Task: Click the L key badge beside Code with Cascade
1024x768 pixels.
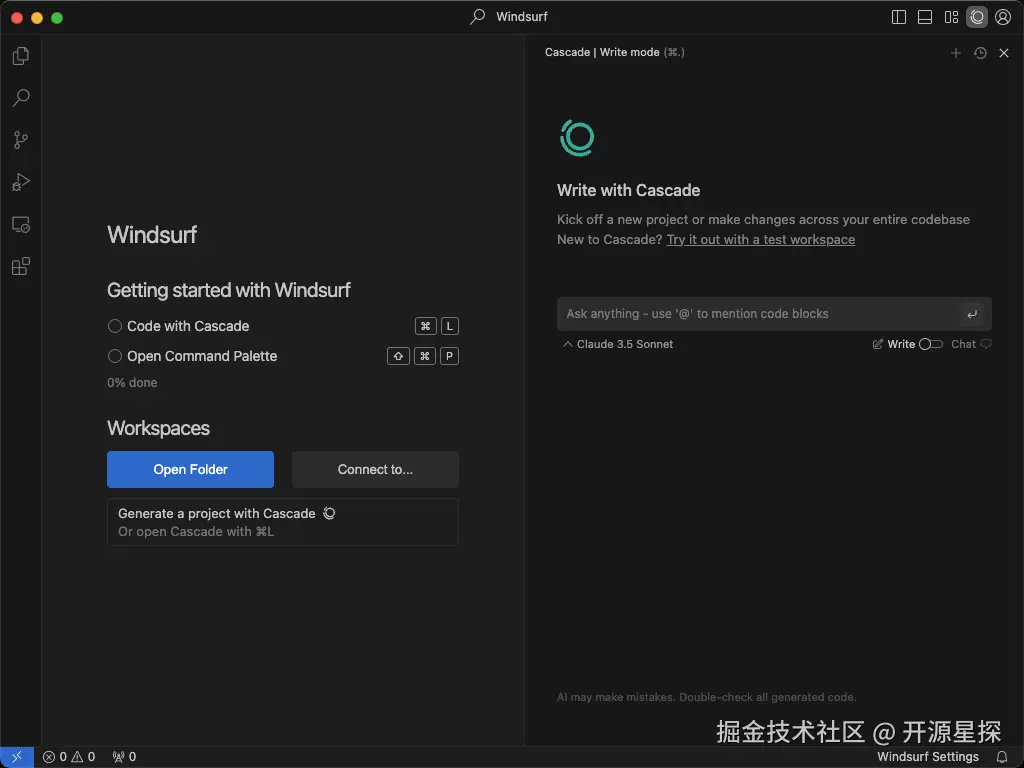Action: tap(449, 326)
